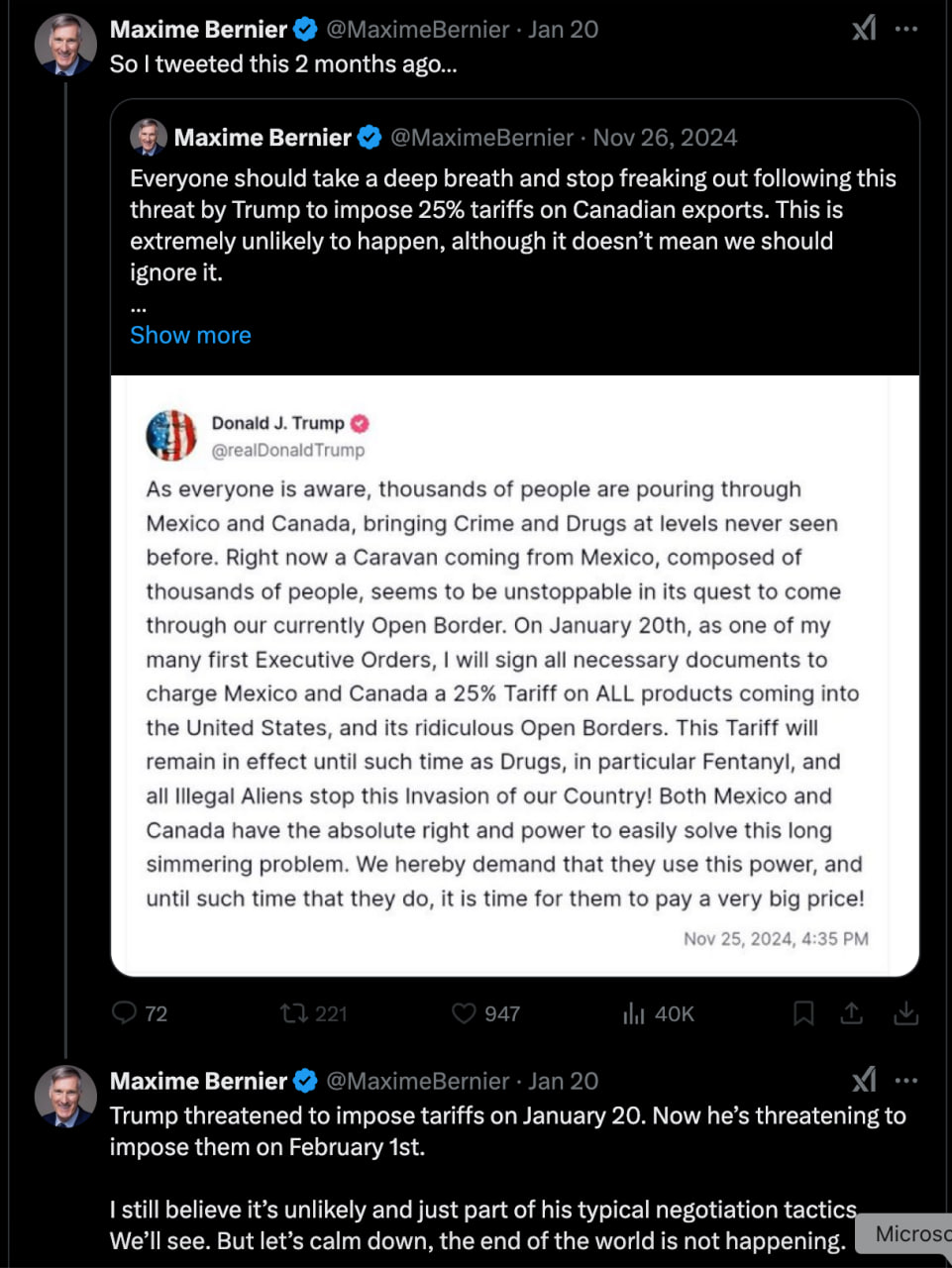Like the tweet with 947 likes

pyautogui.click(x=464, y=1012)
